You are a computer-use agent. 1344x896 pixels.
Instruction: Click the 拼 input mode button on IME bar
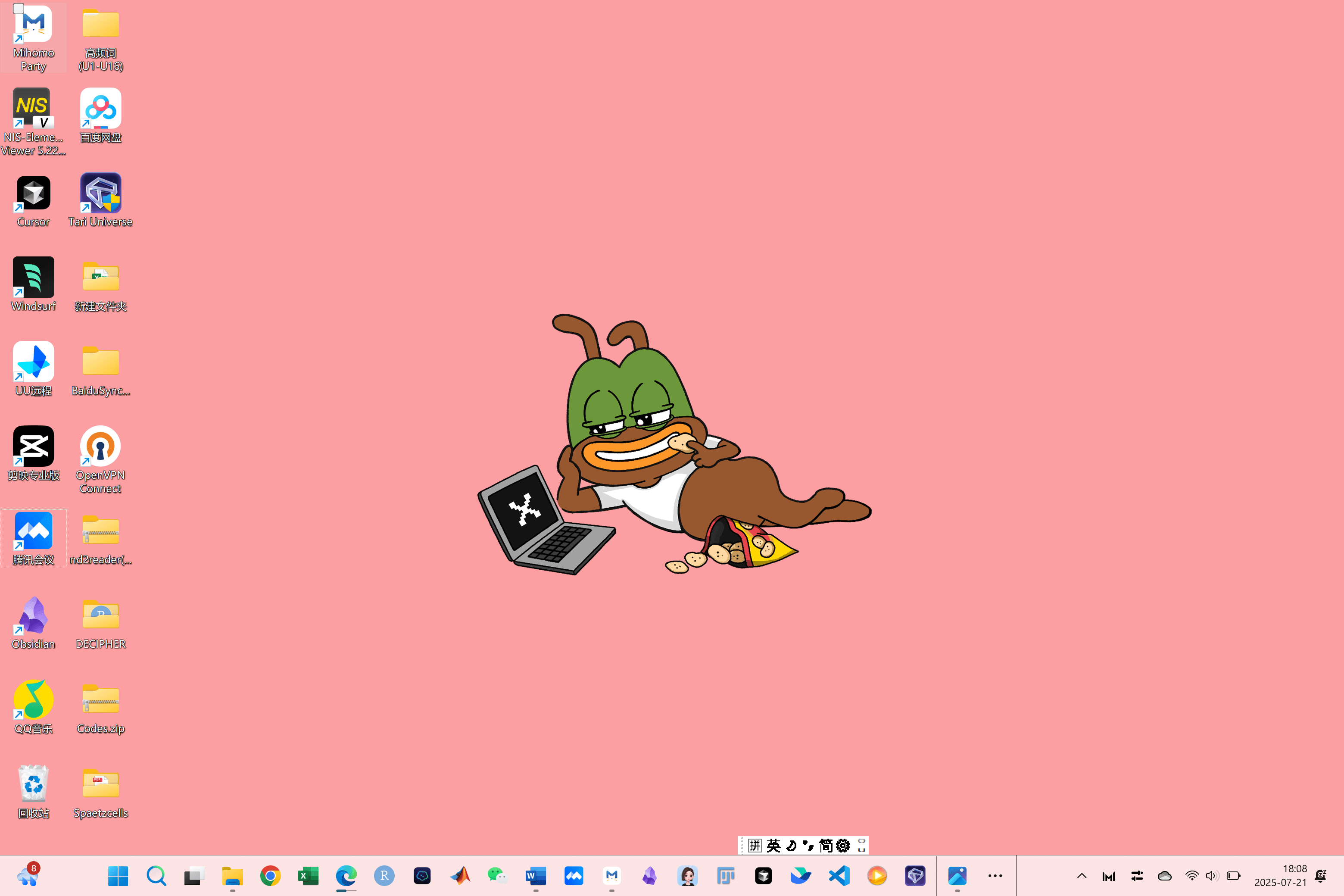[755, 845]
